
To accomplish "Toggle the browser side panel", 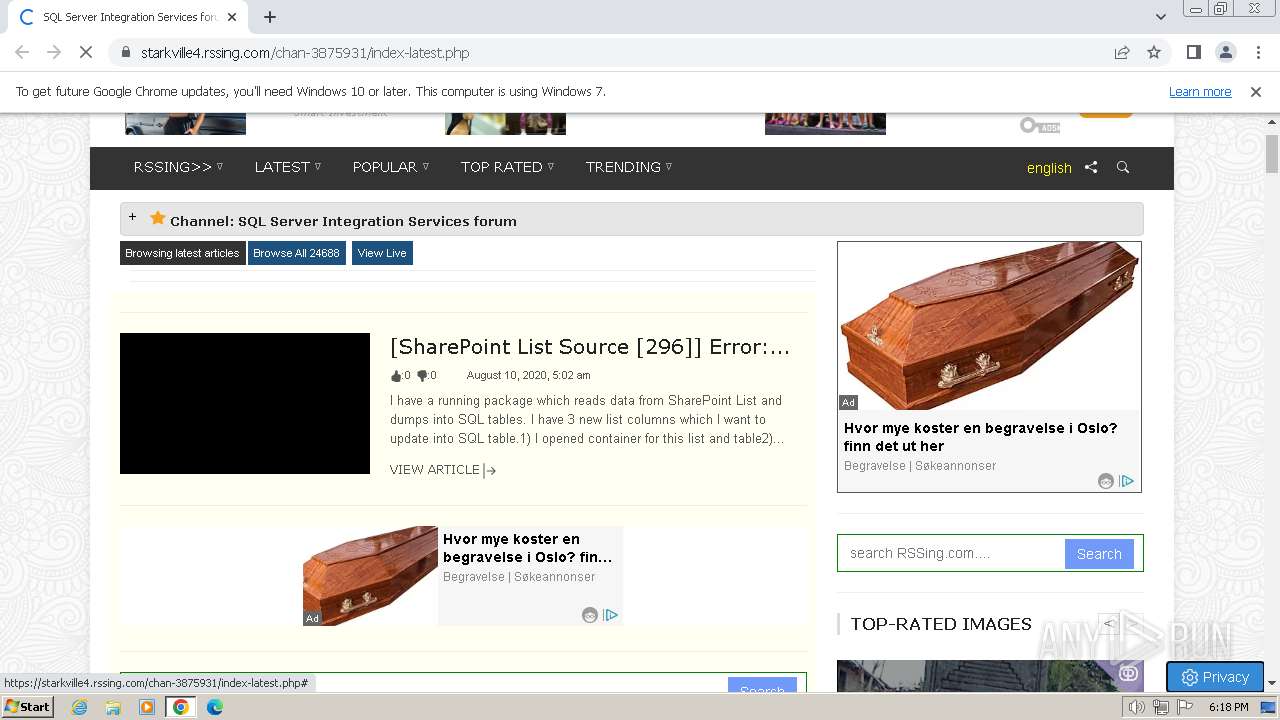I will click(x=1193, y=53).
